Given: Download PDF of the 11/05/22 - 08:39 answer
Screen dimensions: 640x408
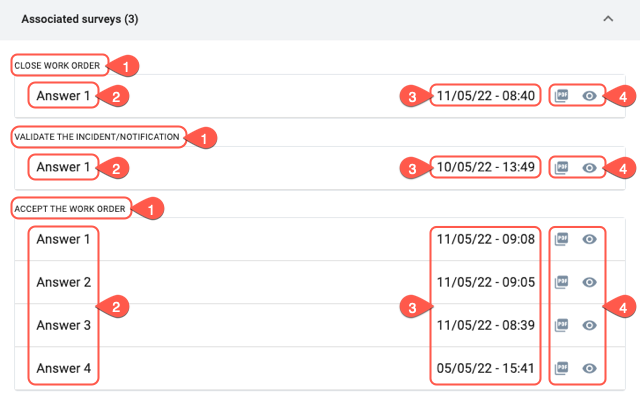Looking at the screenshot, I should (561, 325).
